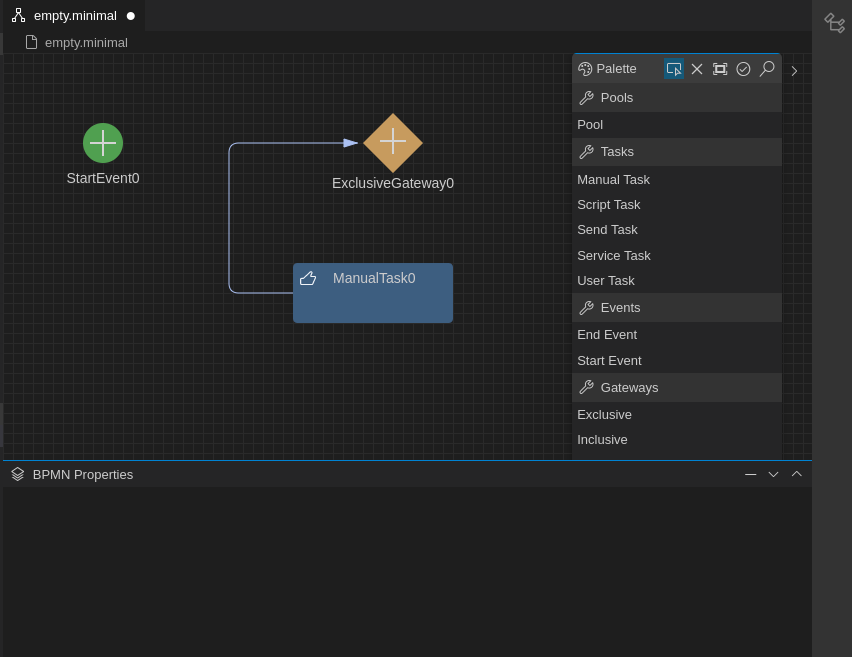Run model validation checkmark icon
The height and width of the screenshot is (657, 852).
[x=743, y=69]
